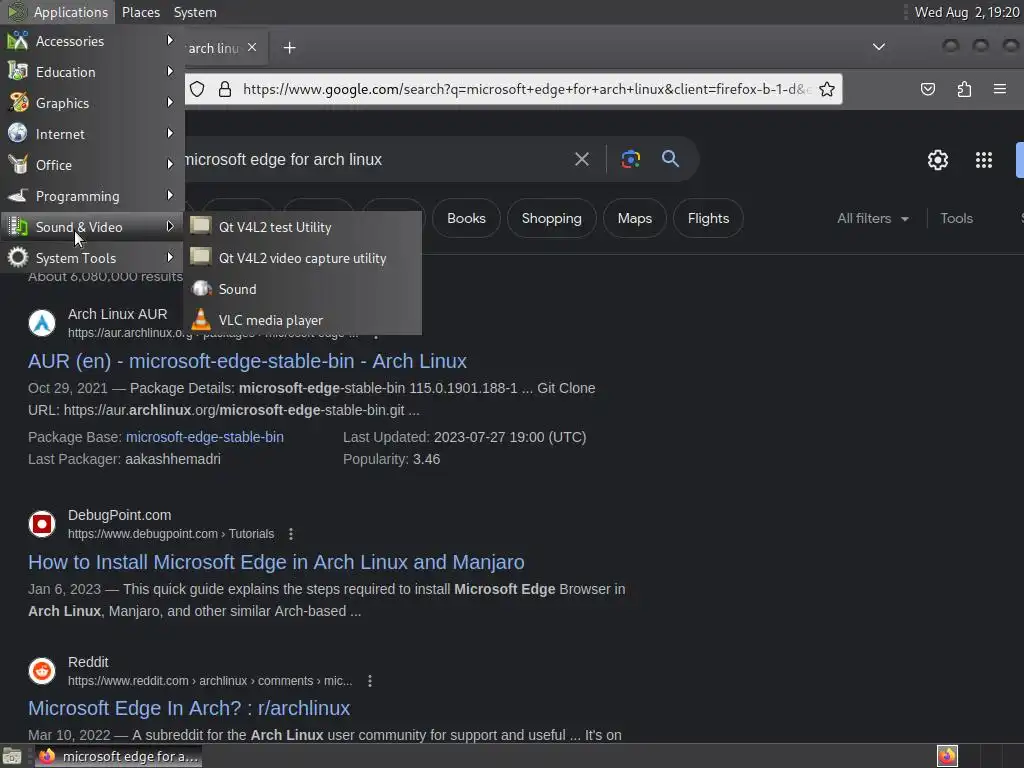The height and width of the screenshot is (768, 1024).
Task: Close the arch linux browser tab
Action: coord(252,48)
